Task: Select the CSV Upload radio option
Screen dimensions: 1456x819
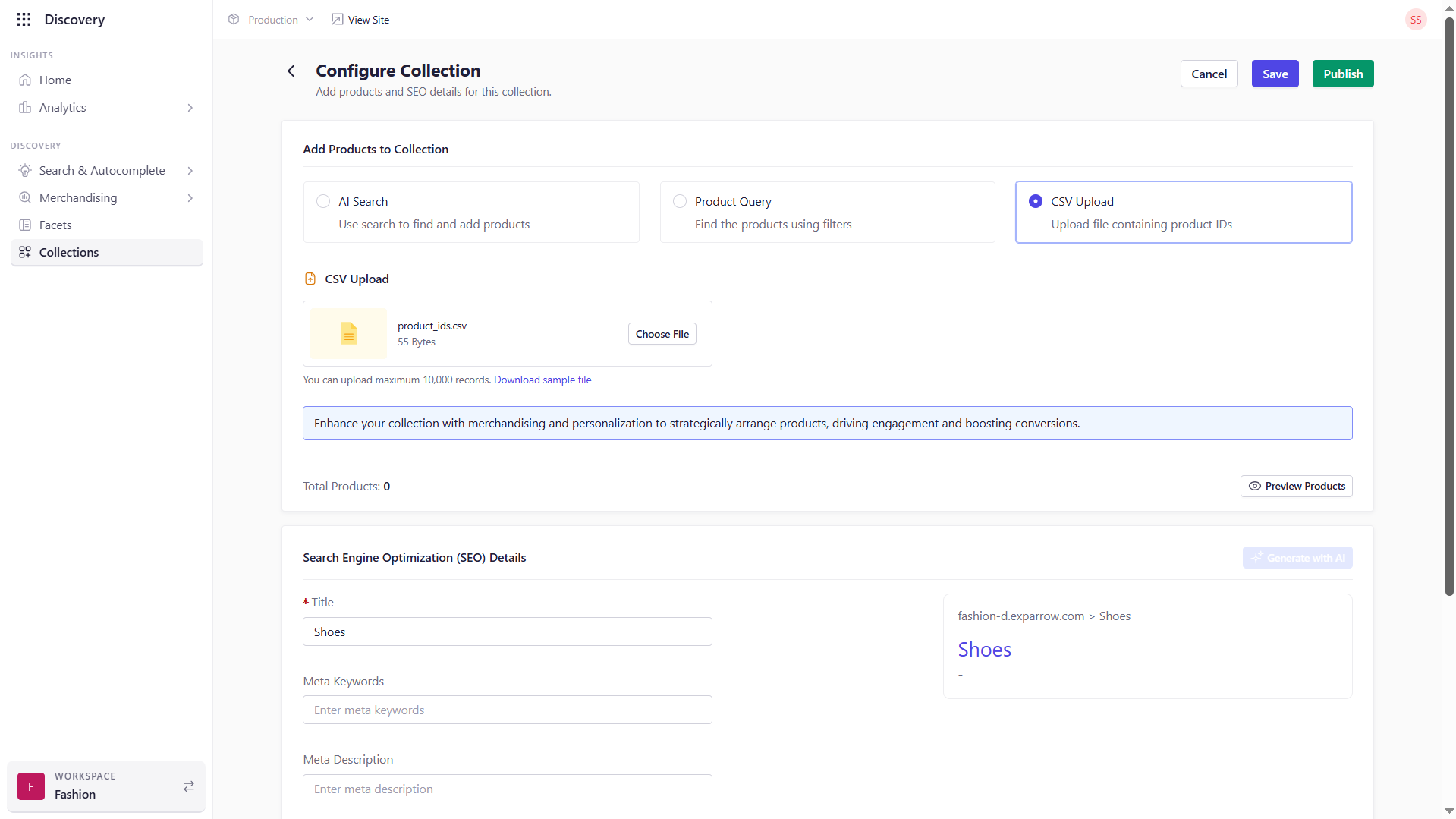Action: tap(1036, 202)
